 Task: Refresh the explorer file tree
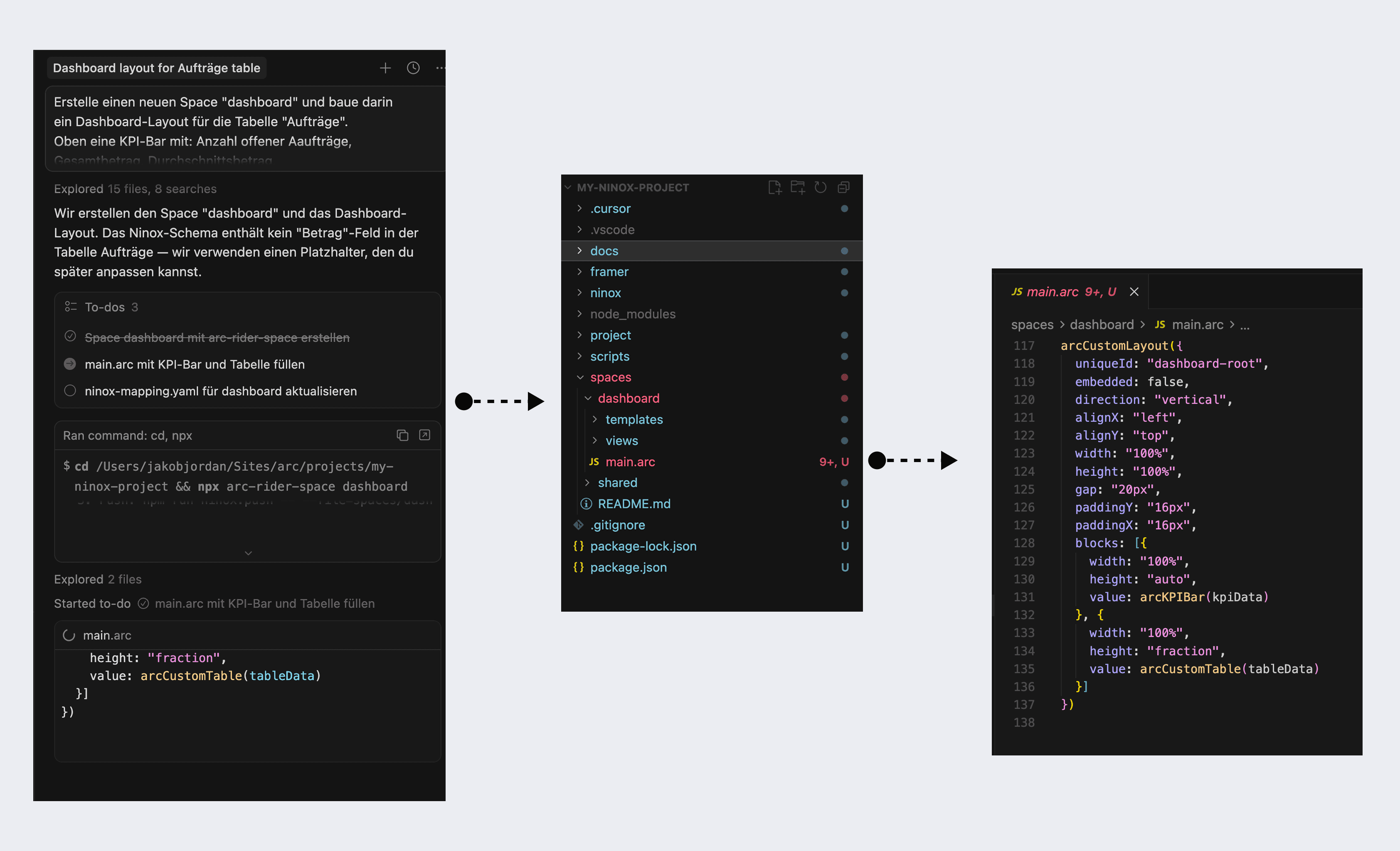pyautogui.click(x=821, y=187)
